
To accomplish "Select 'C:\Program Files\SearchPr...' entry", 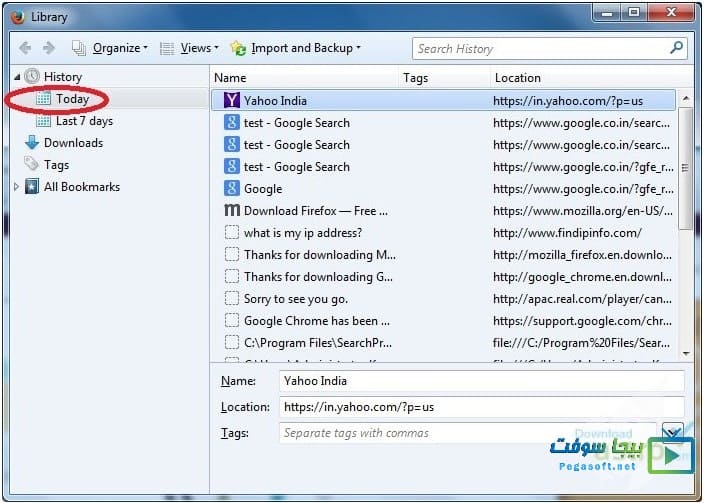I will point(444,343).
